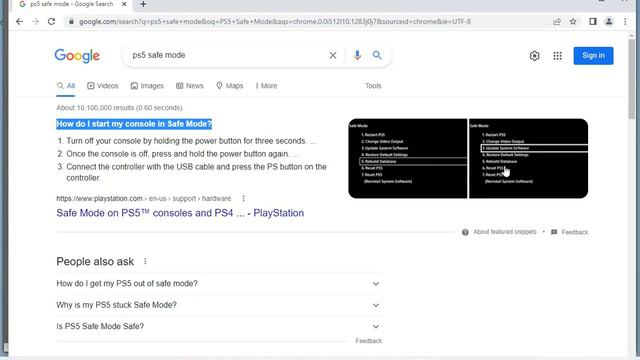Open the browser side panel icon
Image resolution: width=640 pixels, height=360 pixels.
pyautogui.click(x=593, y=22)
